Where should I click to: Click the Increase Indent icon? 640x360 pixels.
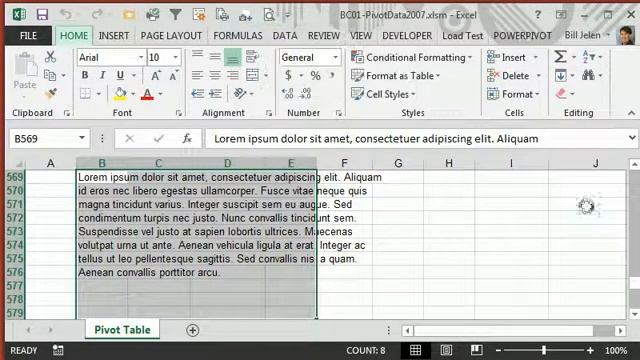215,94
